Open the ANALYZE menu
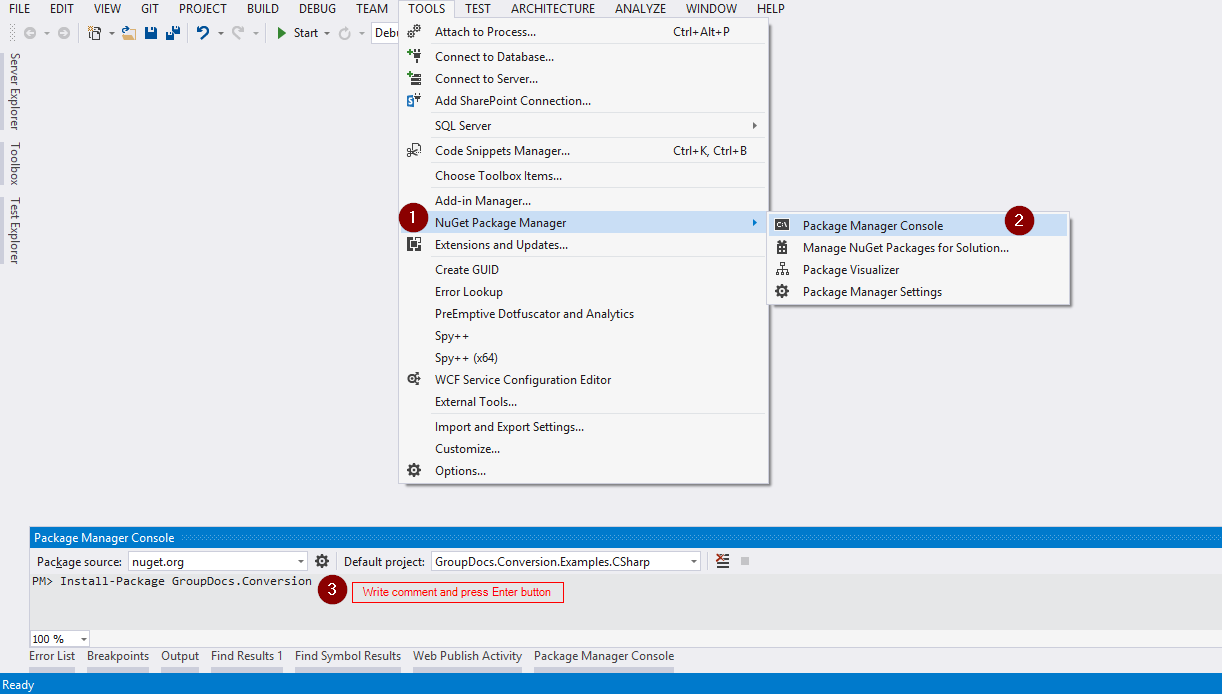This screenshot has width=1222, height=694. point(640,9)
